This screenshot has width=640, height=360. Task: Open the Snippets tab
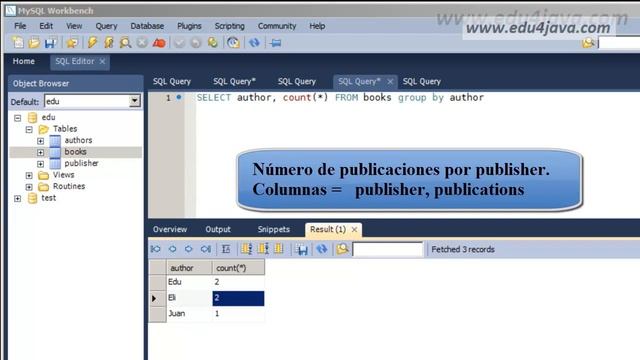coord(273,229)
